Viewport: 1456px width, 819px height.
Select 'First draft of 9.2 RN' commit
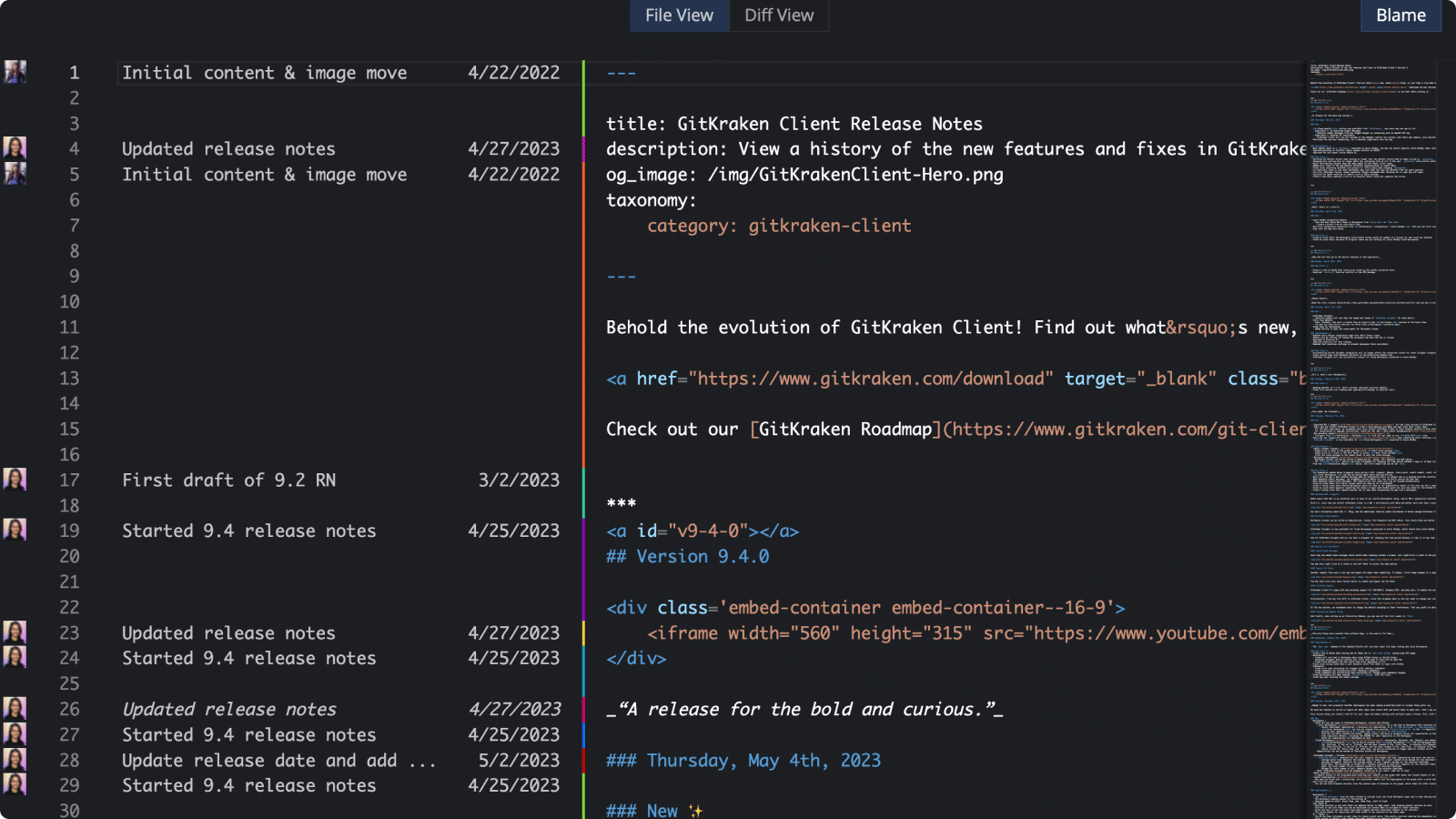[229, 480]
